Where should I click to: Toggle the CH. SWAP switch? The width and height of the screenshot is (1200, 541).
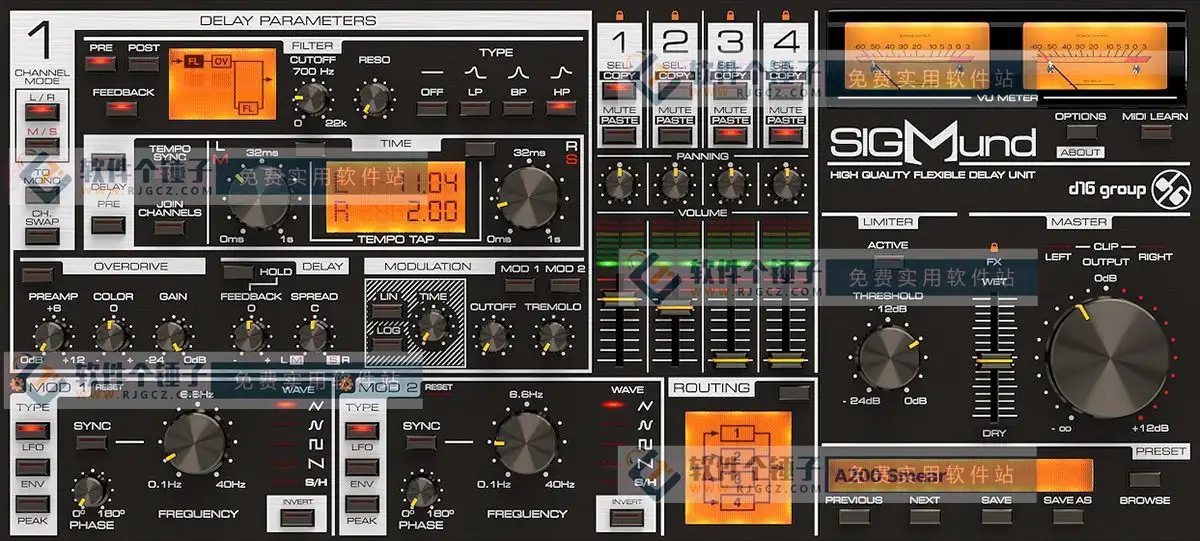(42, 235)
